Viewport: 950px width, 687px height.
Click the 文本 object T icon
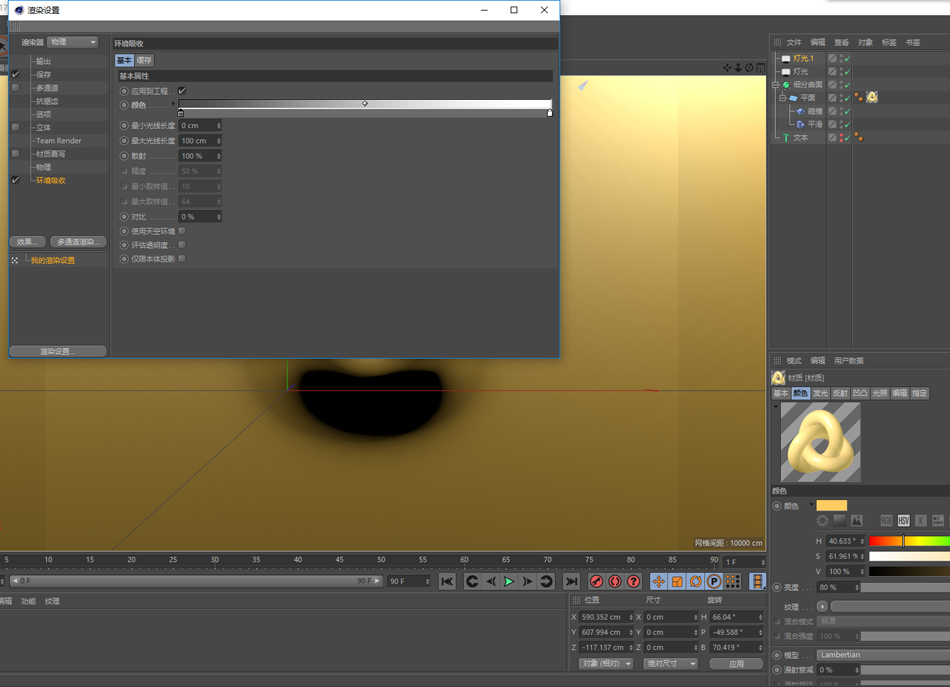786,138
